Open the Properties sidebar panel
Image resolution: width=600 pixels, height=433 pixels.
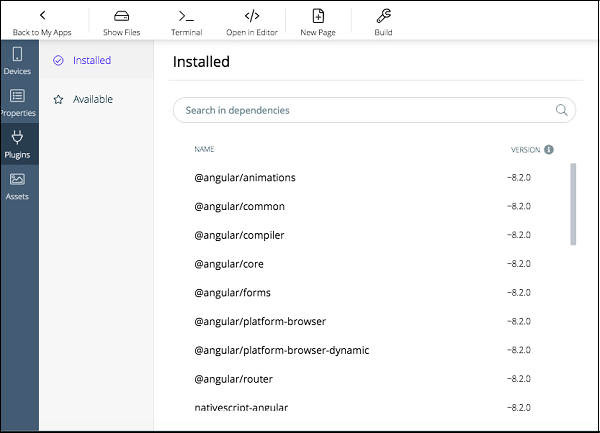coord(17,102)
